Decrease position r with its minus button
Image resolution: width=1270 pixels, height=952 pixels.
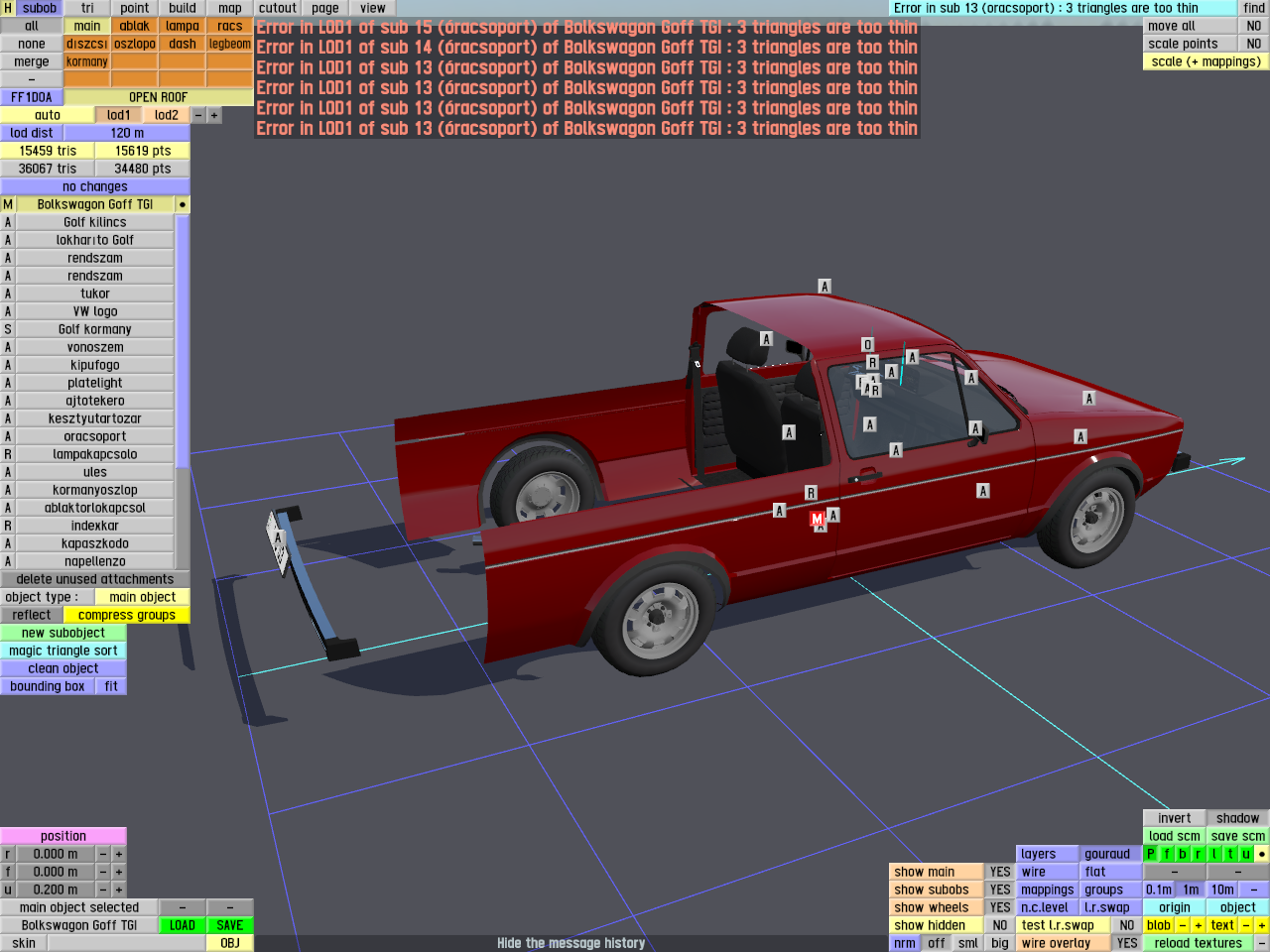[103, 854]
